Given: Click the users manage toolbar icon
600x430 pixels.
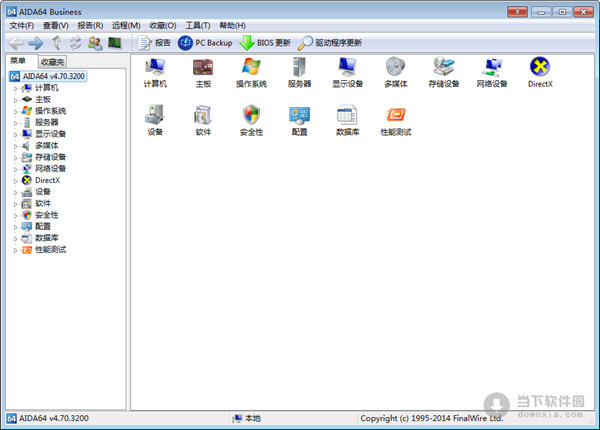Looking at the screenshot, I should click(x=95, y=43).
